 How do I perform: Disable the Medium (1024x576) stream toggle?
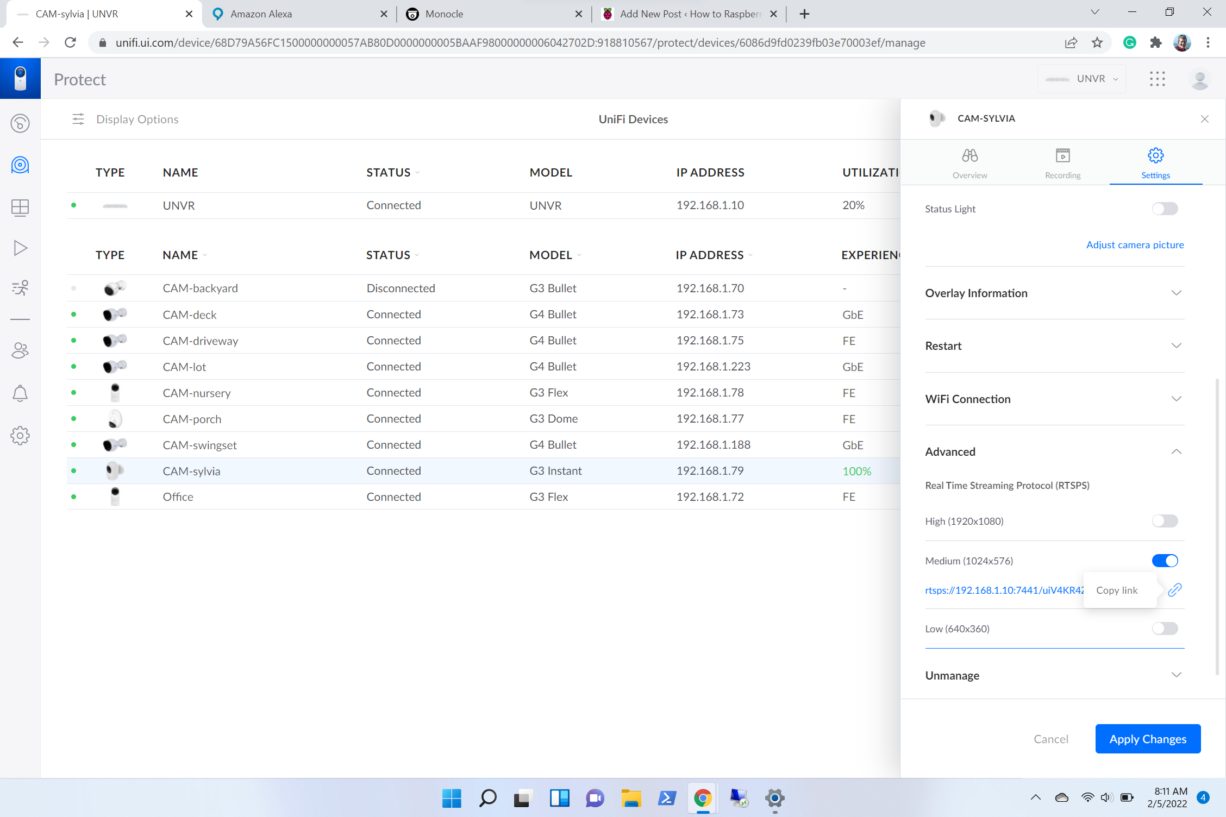[x=1165, y=561]
